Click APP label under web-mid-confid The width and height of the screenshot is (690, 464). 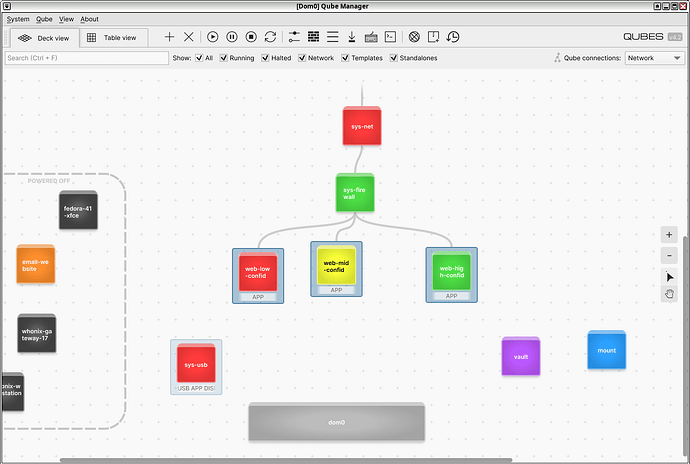[336, 290]
